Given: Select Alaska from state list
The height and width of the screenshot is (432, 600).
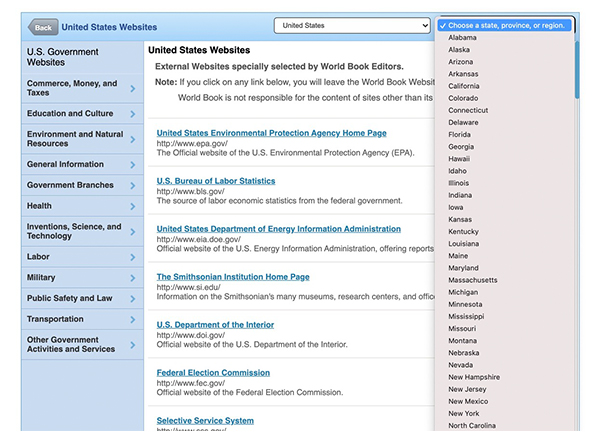Looking at the screenshot, I should [x=459, y=50].
